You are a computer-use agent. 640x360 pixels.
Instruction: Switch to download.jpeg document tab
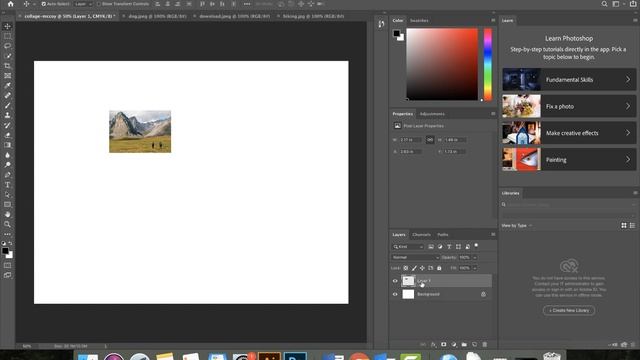click(x=234, y=16)
